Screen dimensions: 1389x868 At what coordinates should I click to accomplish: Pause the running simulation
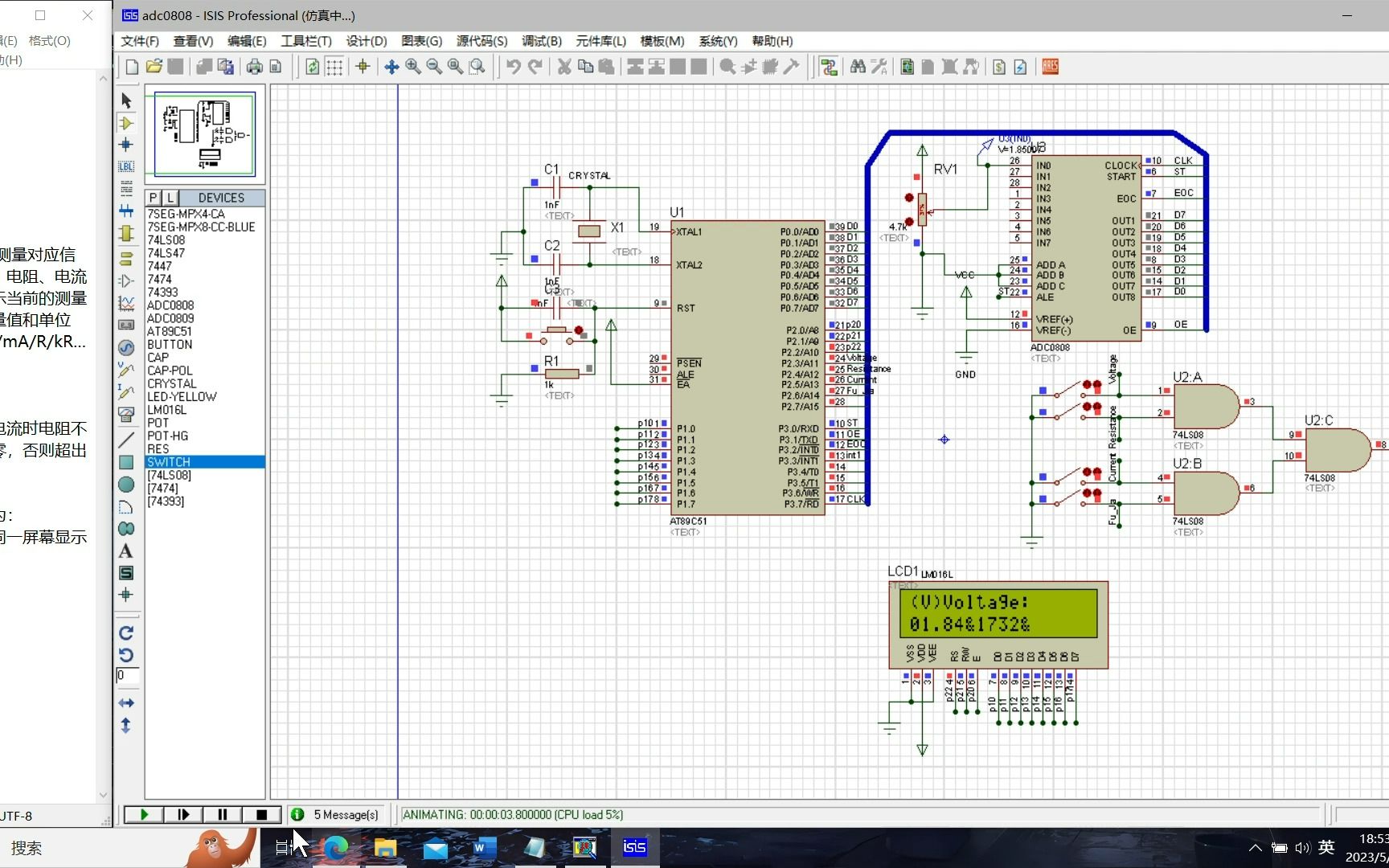click(x=223, y=814)
